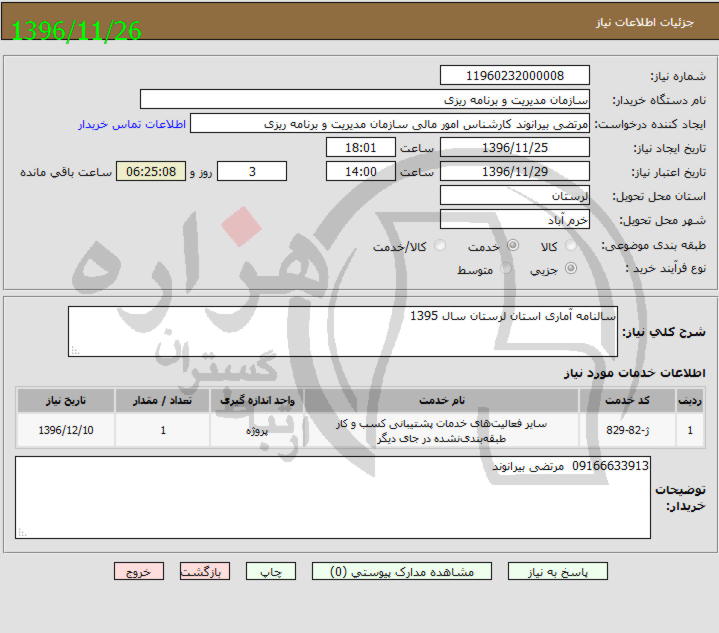Click تعداد / مقدار column header
Viewport: 719px width, 633px height.
tap(162, 400)
